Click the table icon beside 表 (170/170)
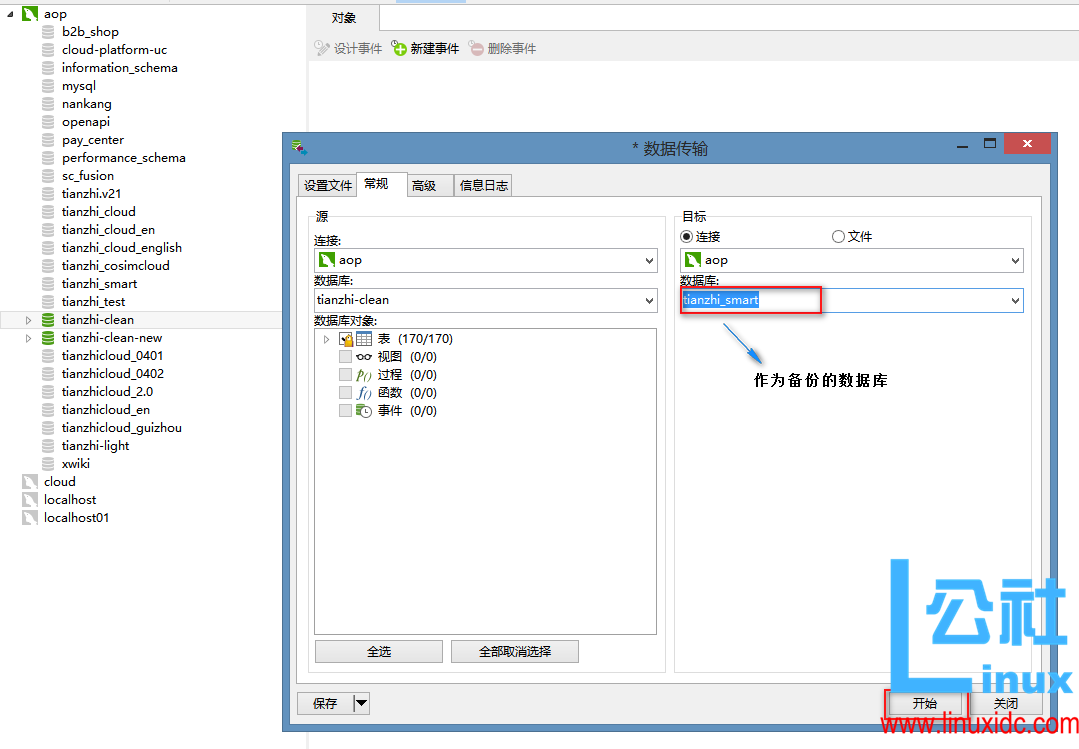1079x749 pixels. click(363, 338)
